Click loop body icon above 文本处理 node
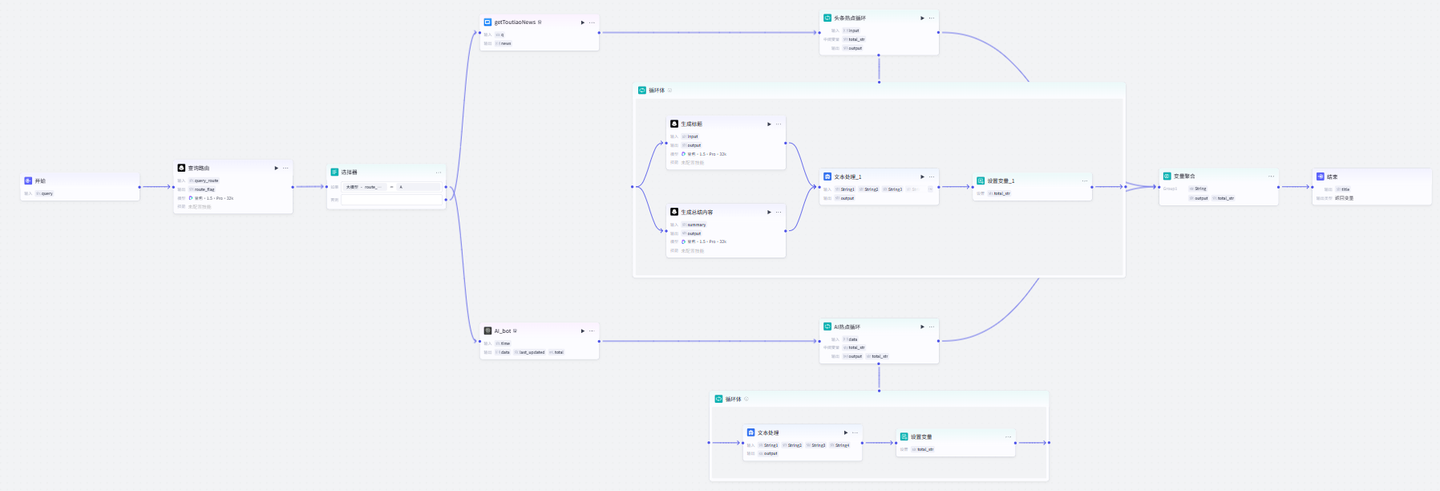Image resolution: width=1440 pixels, height=491 pixels. [x=719, y=399]
